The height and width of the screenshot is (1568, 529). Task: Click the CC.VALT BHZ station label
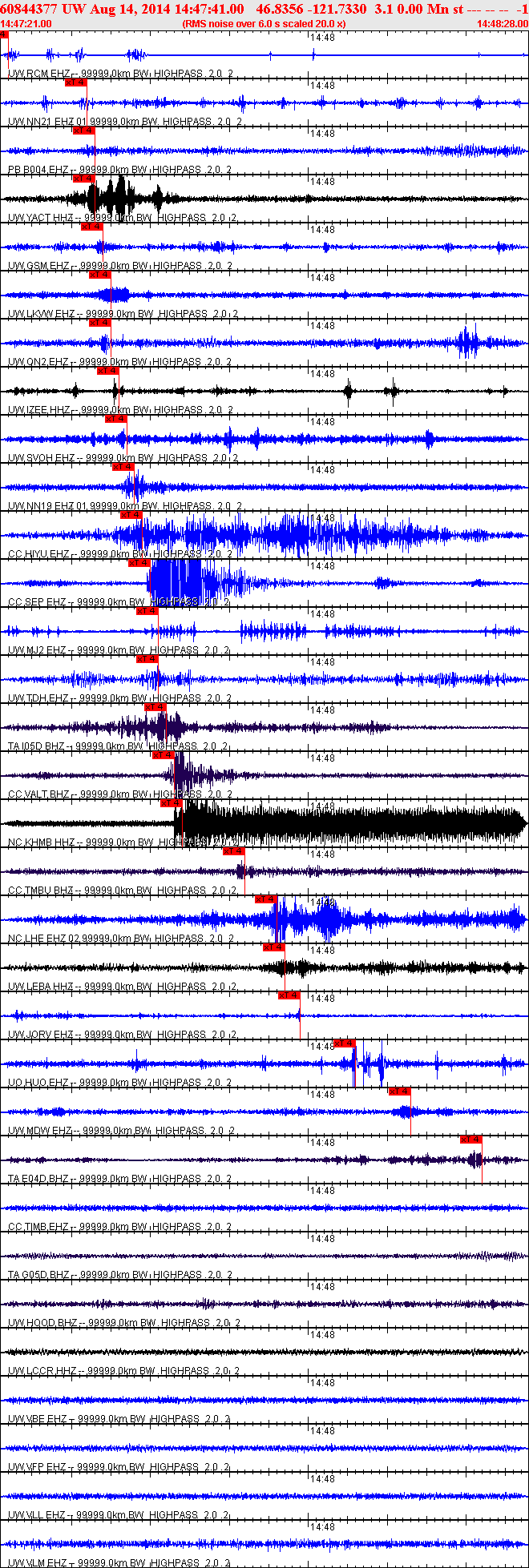point(38,794)
